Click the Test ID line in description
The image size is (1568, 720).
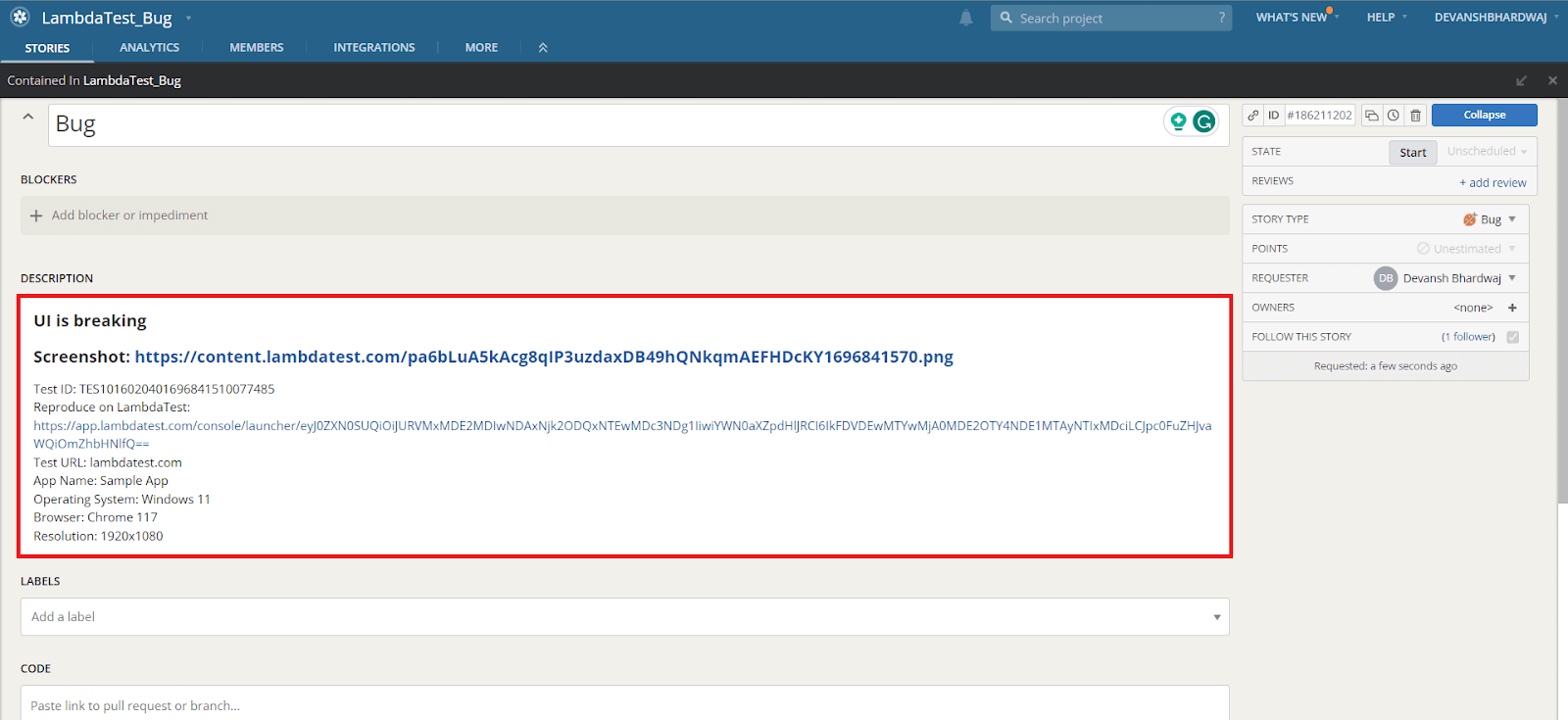click(x=154, y=389)
